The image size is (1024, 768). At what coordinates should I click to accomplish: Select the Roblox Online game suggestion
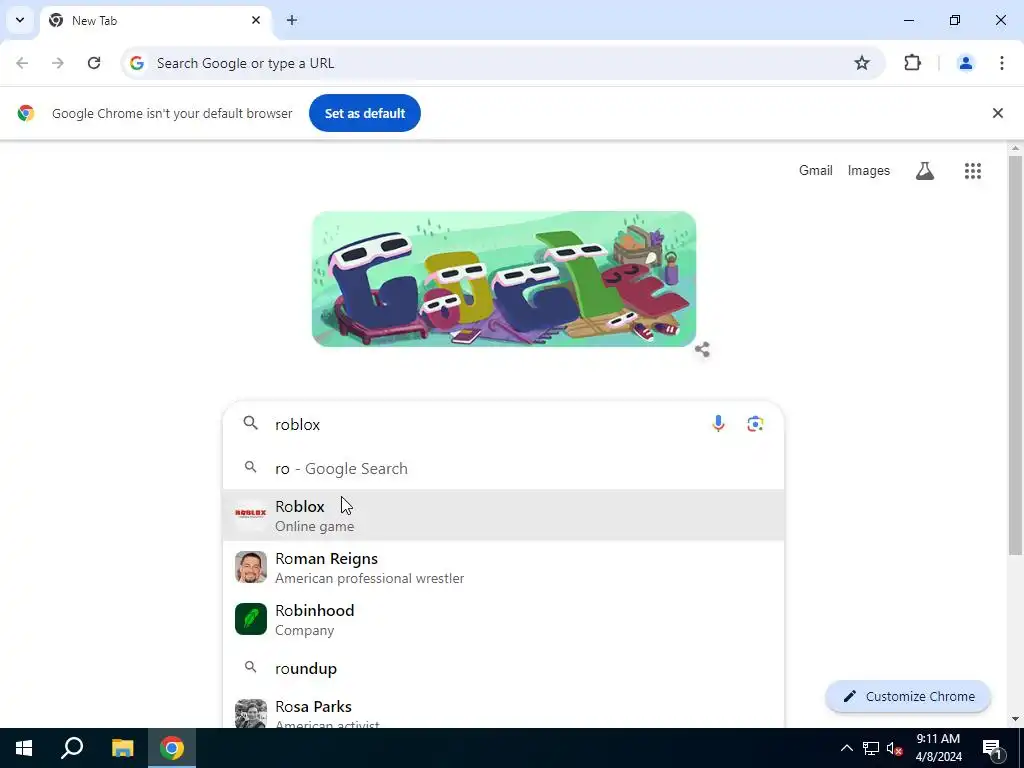pyautogui.click(x=503, y=515)
